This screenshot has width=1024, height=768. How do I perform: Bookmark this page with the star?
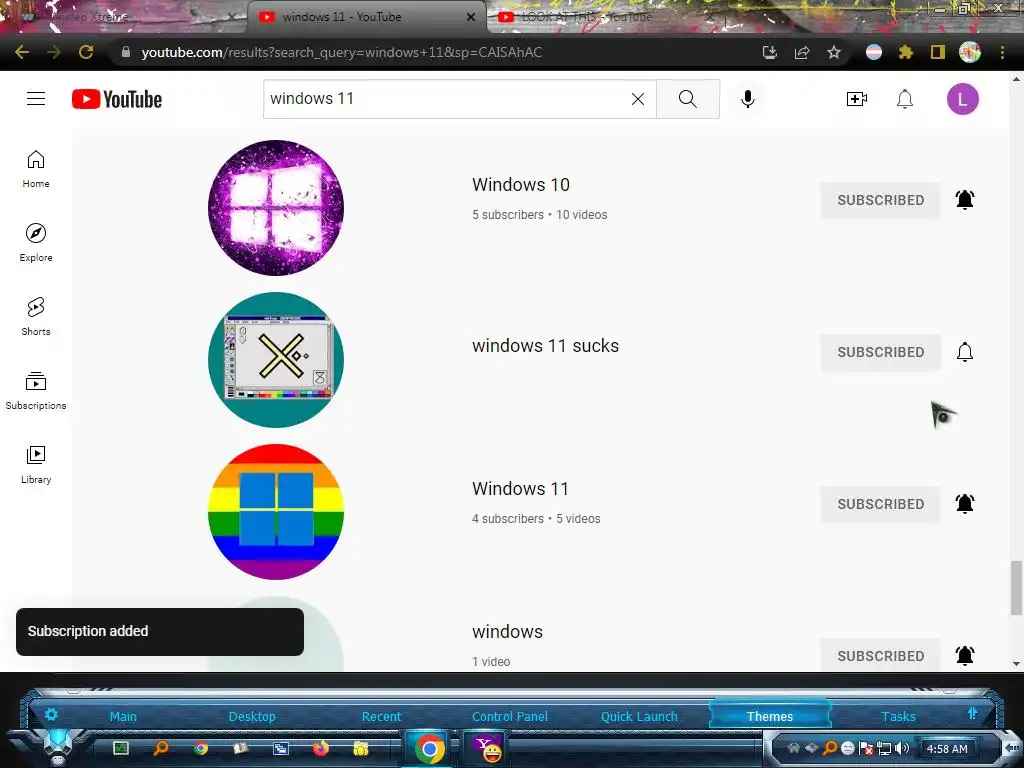coord(833,52)
